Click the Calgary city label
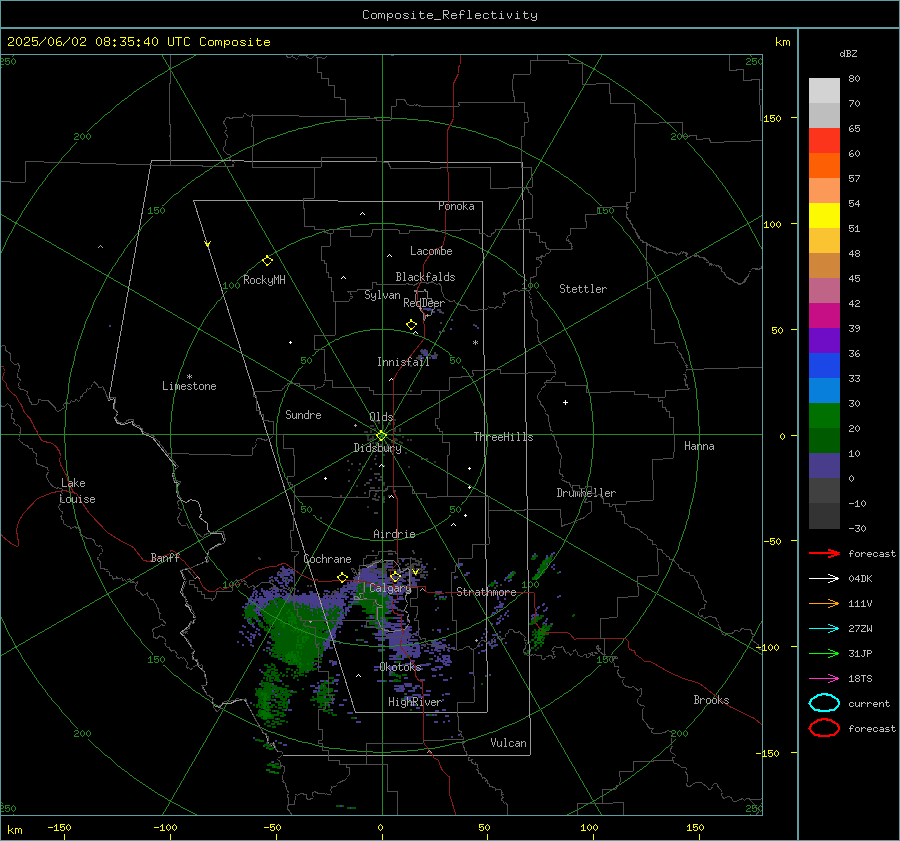Image resolution: width=900 pixels, height=841 pixels. 390,588
